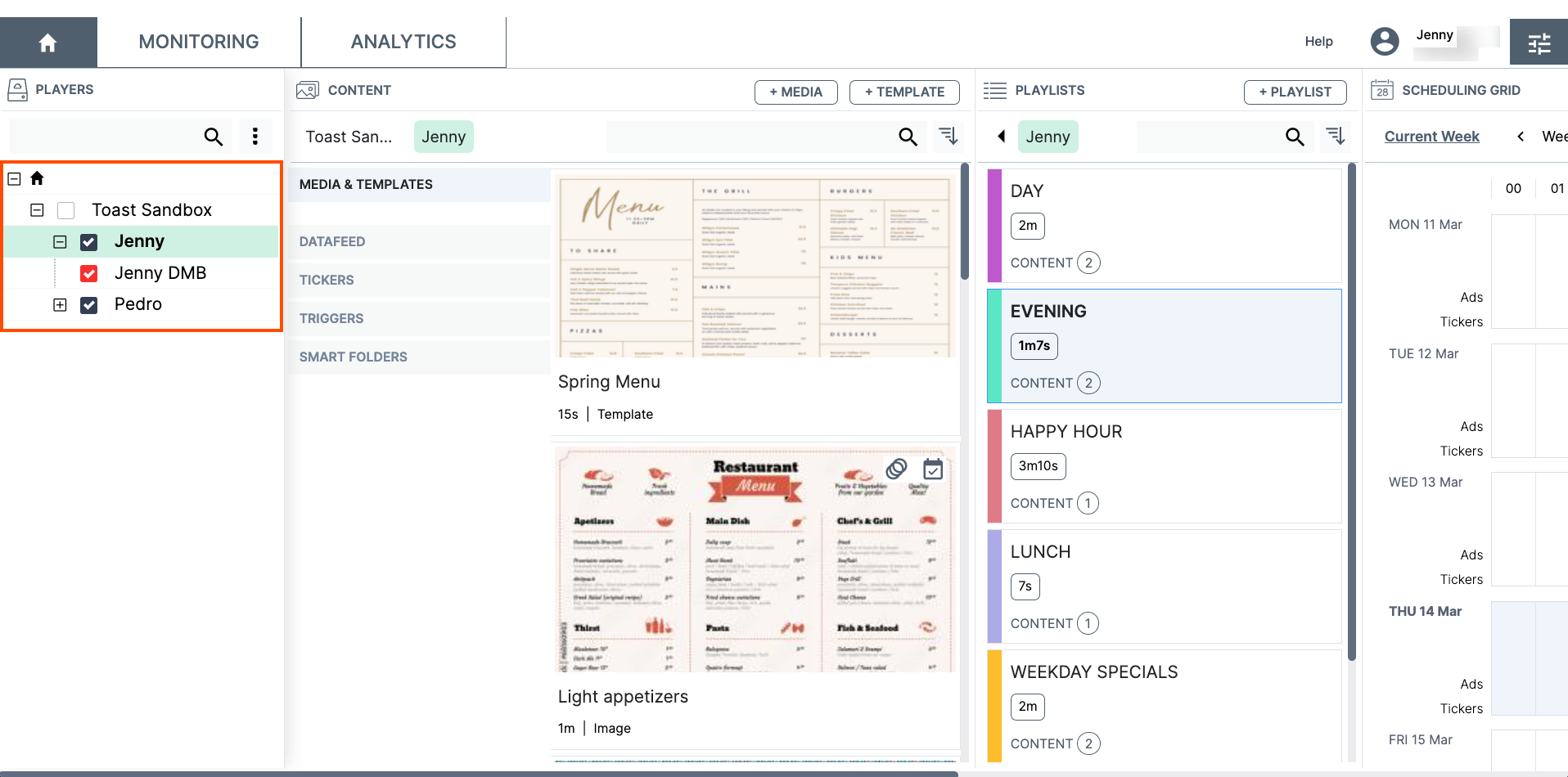Click the Playlists back arrow icon
Image resolution: width=1568 pixels, height=777 pixels.
point(1001,137)
